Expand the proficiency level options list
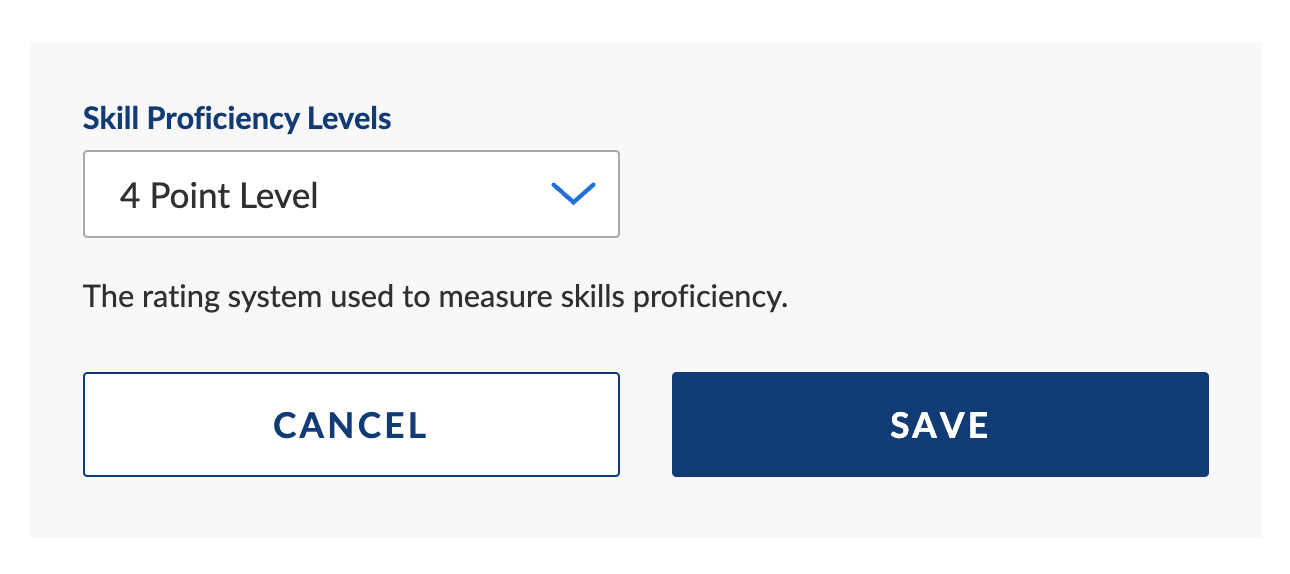The image size is (1290, 574). pos(351,194)
